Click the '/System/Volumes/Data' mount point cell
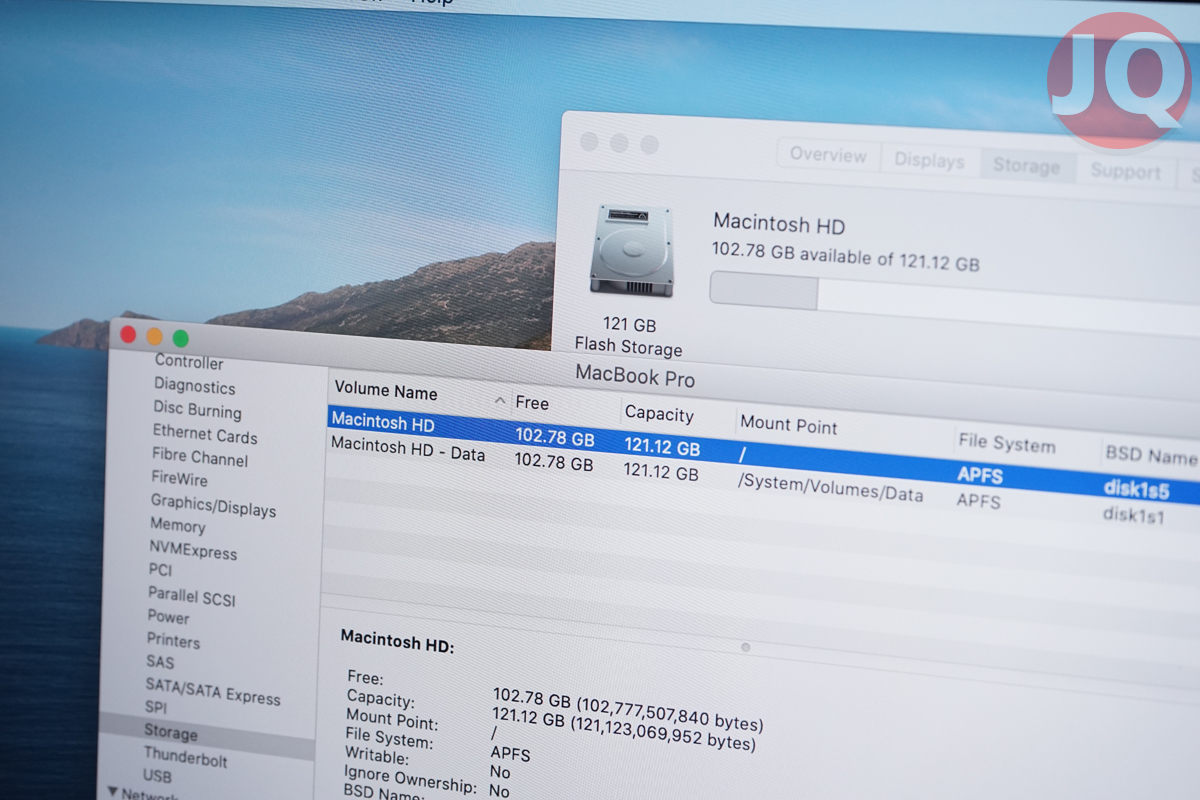 (830, 487)
